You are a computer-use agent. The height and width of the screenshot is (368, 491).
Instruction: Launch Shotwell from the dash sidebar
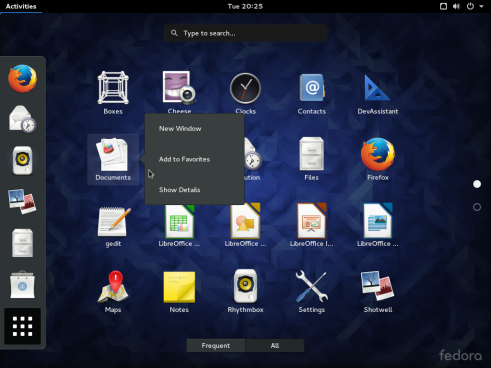(x=22, y=201)
